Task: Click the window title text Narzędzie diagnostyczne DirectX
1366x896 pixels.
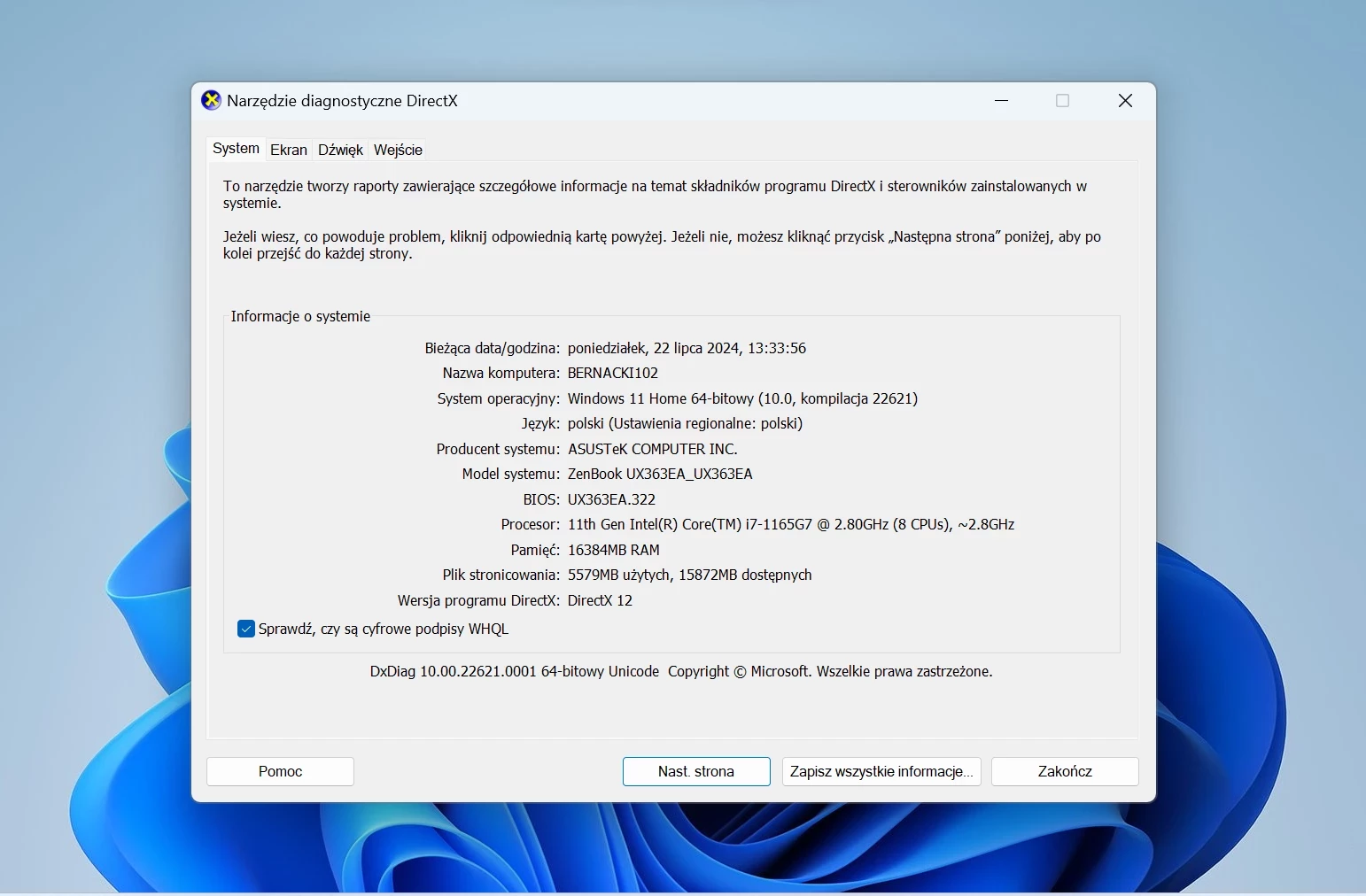Action: (342, 101)
